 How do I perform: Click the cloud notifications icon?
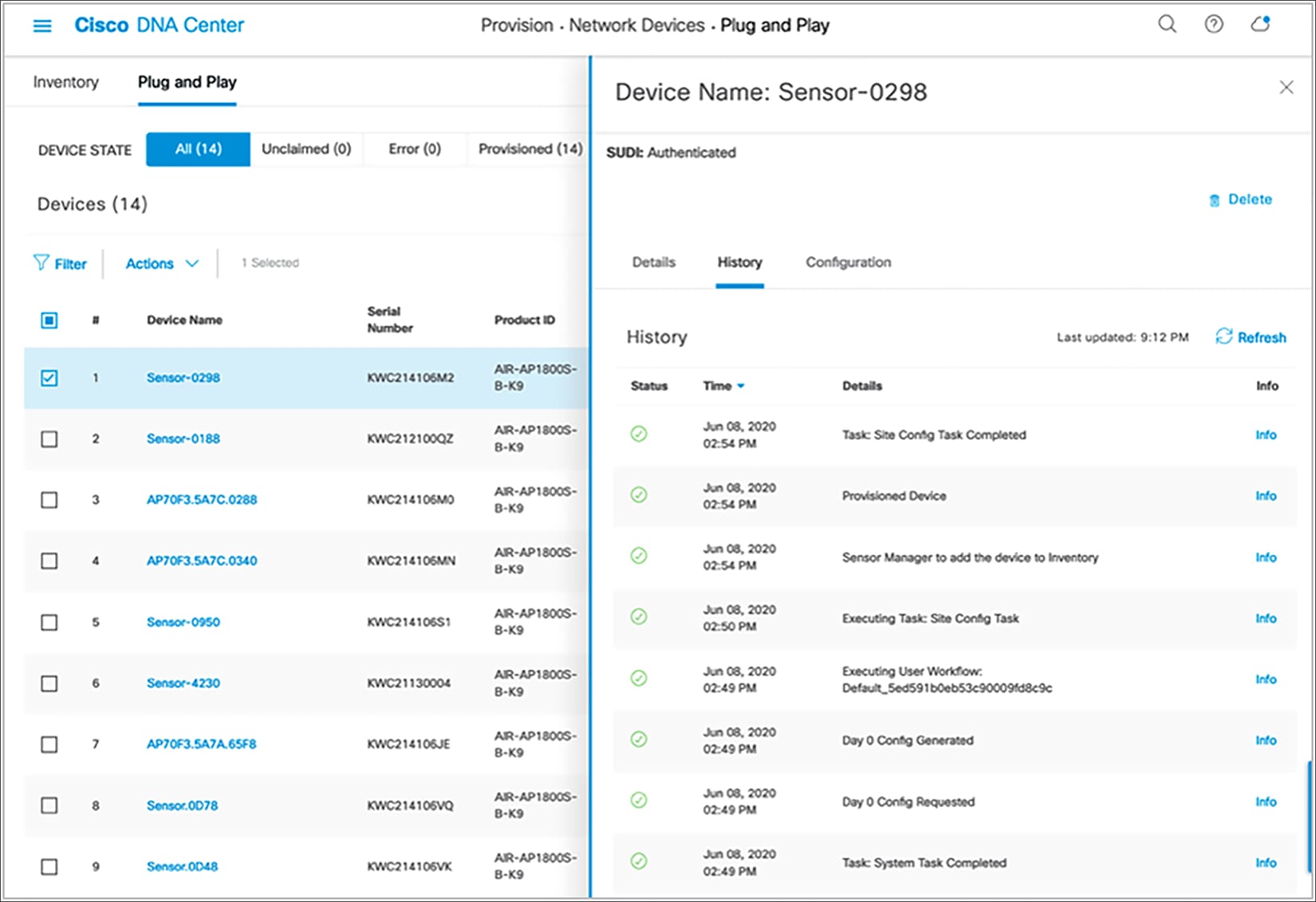tap(1260, 25)
